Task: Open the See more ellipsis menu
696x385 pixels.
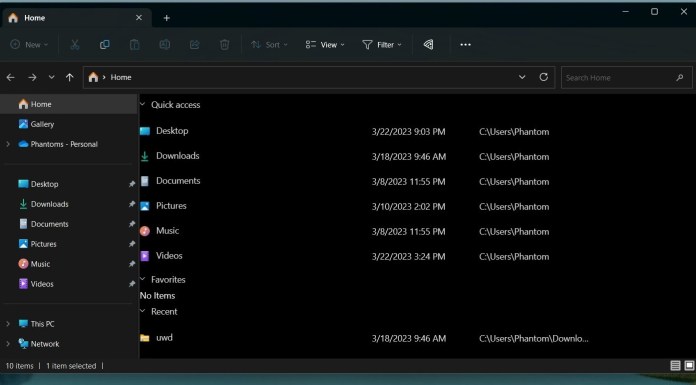Action: click(x=465, y=44)
